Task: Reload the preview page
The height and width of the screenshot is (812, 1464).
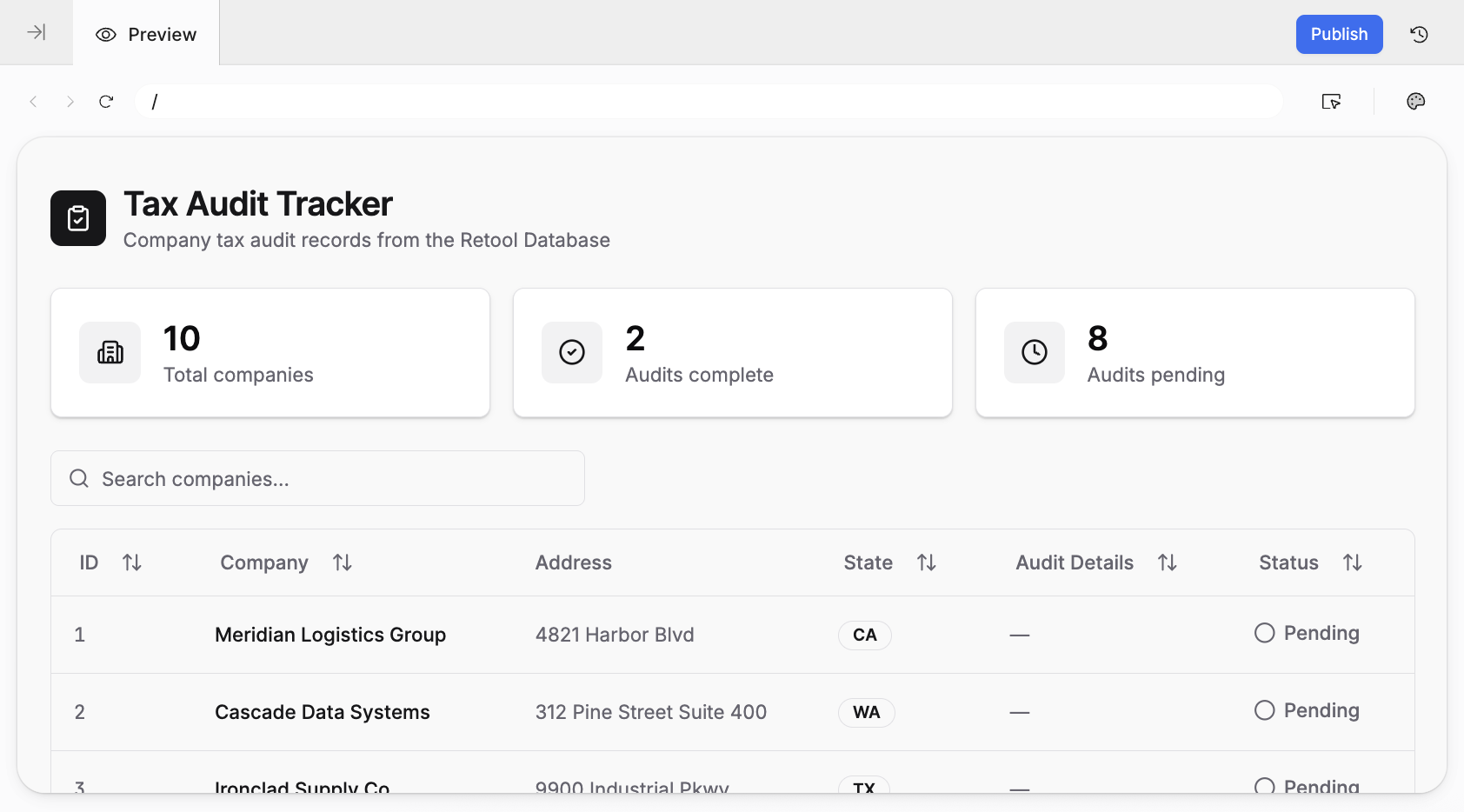Action: point(106,102)
